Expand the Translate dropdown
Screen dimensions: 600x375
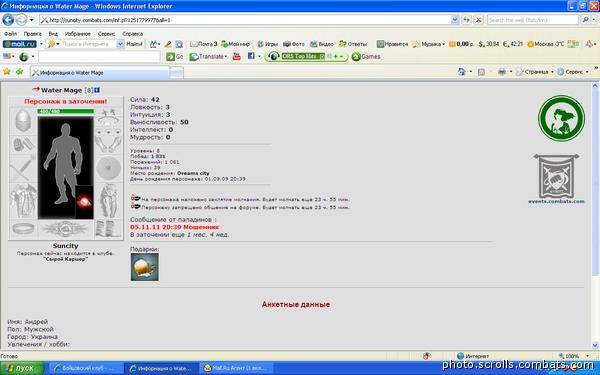click(226, 57)
